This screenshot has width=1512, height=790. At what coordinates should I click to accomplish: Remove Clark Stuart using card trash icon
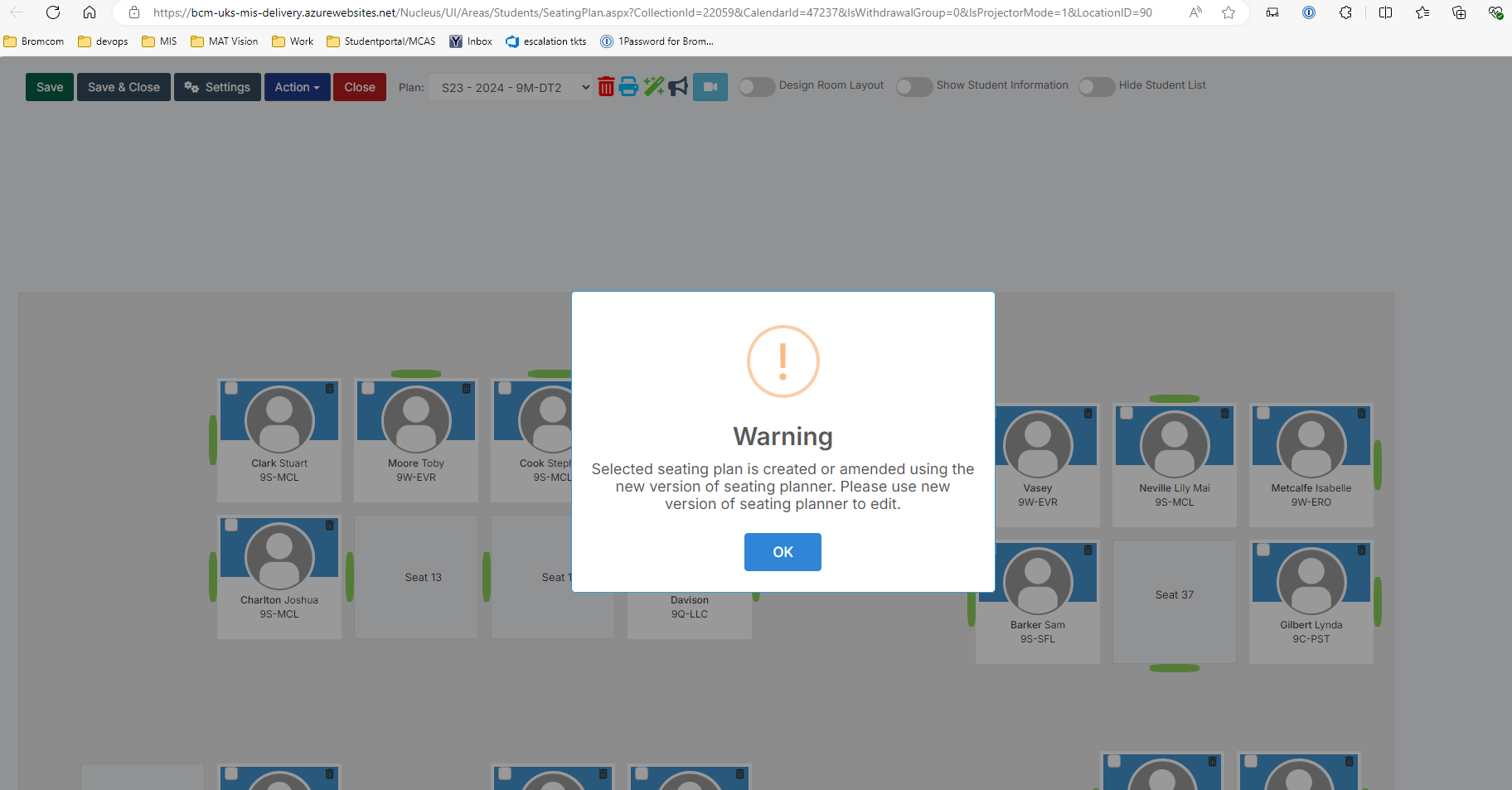(330, 388)
